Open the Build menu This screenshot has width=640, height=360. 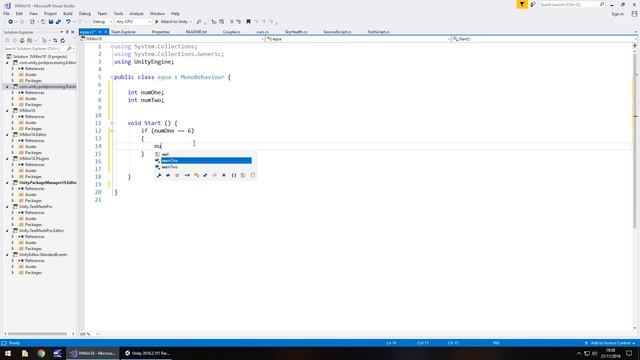click(x=68, y=13)
